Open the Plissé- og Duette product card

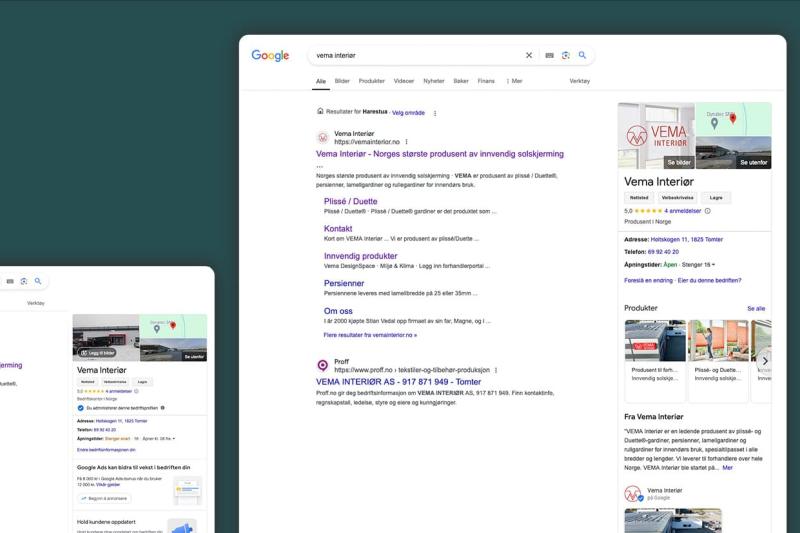coord(718,361)
